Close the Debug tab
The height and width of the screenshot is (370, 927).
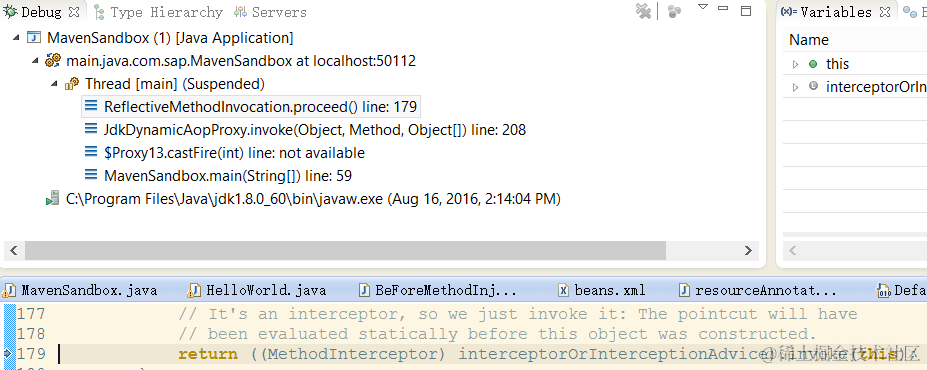coord(74,11)
